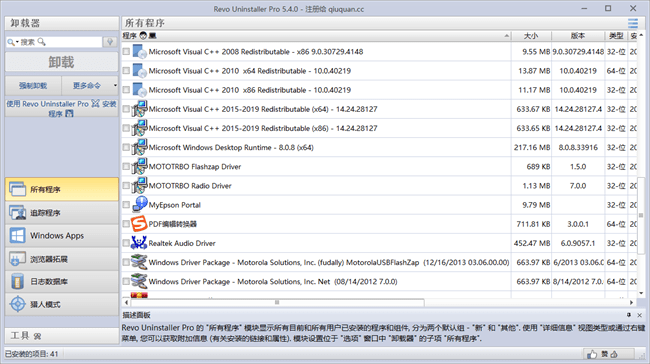Open the All Programs (所有程序) section label

pyautogui.click(x=45, y=189)
